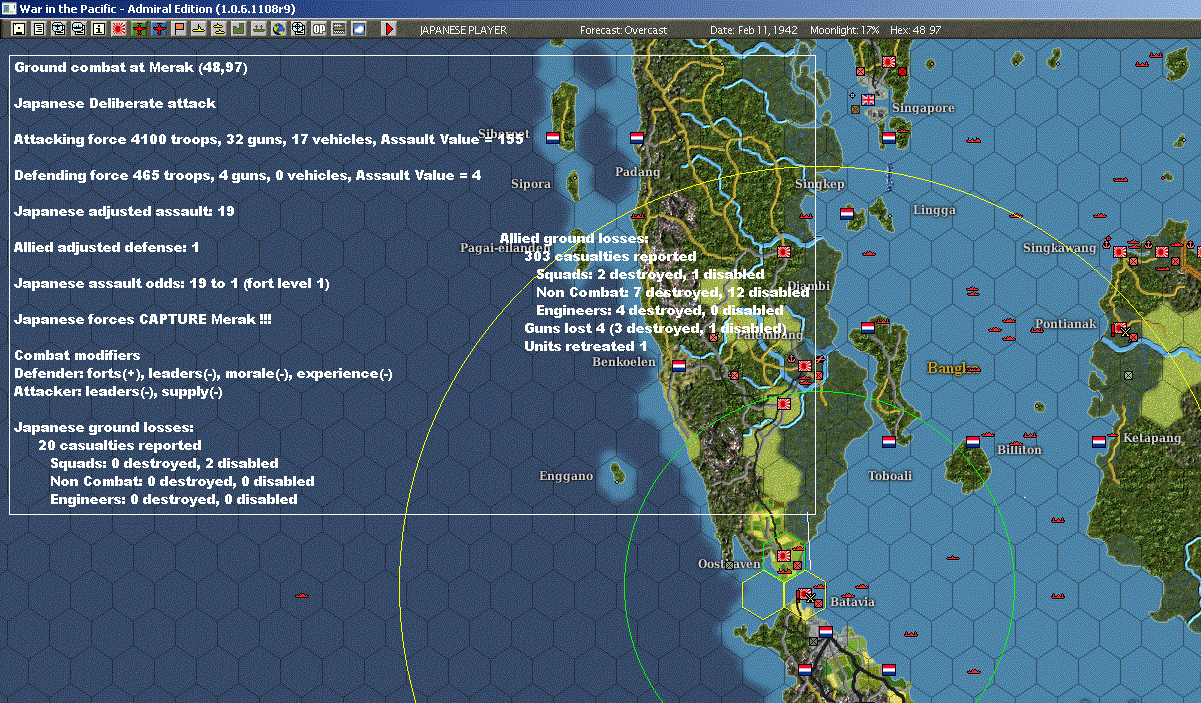Click the Forecast: Overcast status text
The height and width of the screenshot is (703, 1201).
[623, 30]
